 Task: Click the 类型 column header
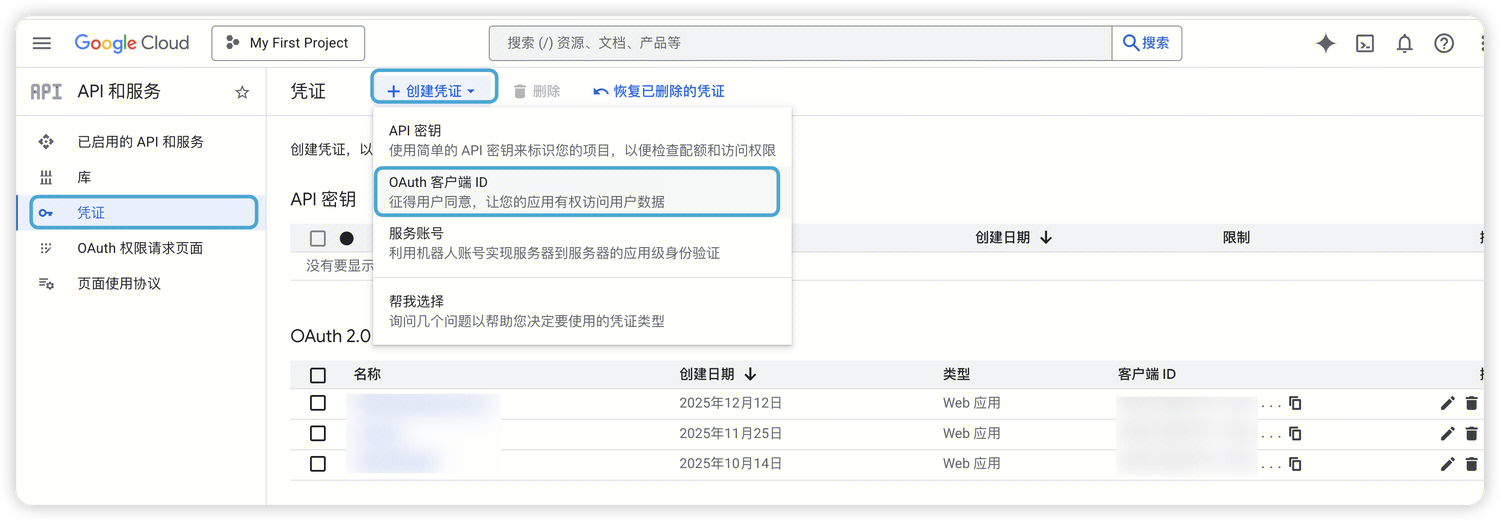(956, 374)
